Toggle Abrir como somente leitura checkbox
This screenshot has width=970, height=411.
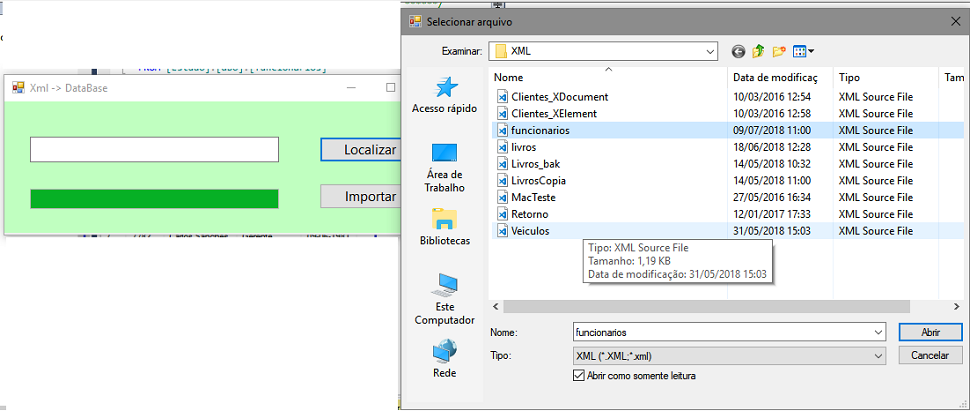pos(578,376)
